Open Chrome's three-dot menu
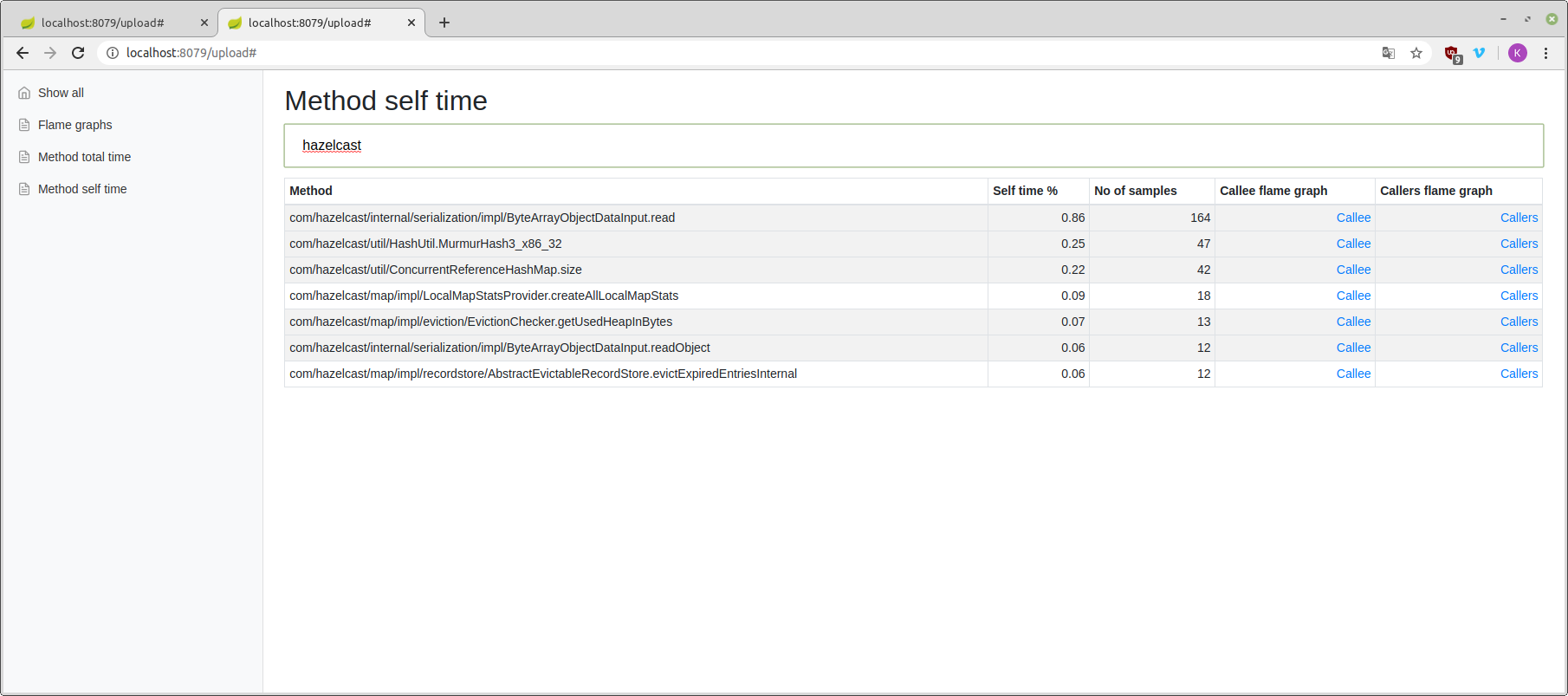This screenshot has width=1568, height=696. 1545,53
